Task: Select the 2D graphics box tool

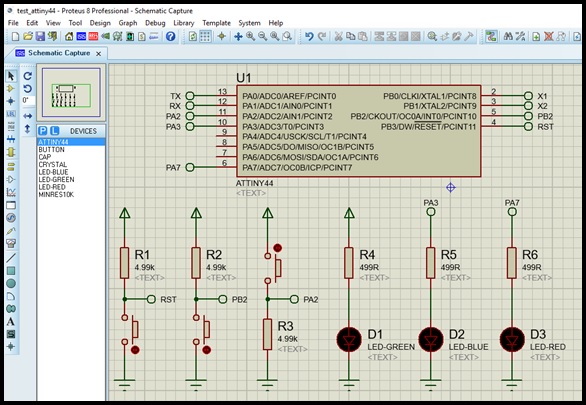Action: coord(11,270)
